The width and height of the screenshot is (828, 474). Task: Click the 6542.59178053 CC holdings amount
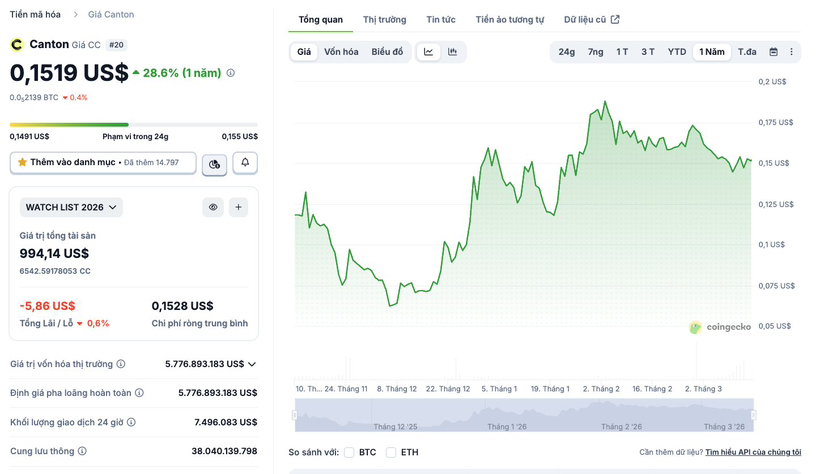[55, 271]
